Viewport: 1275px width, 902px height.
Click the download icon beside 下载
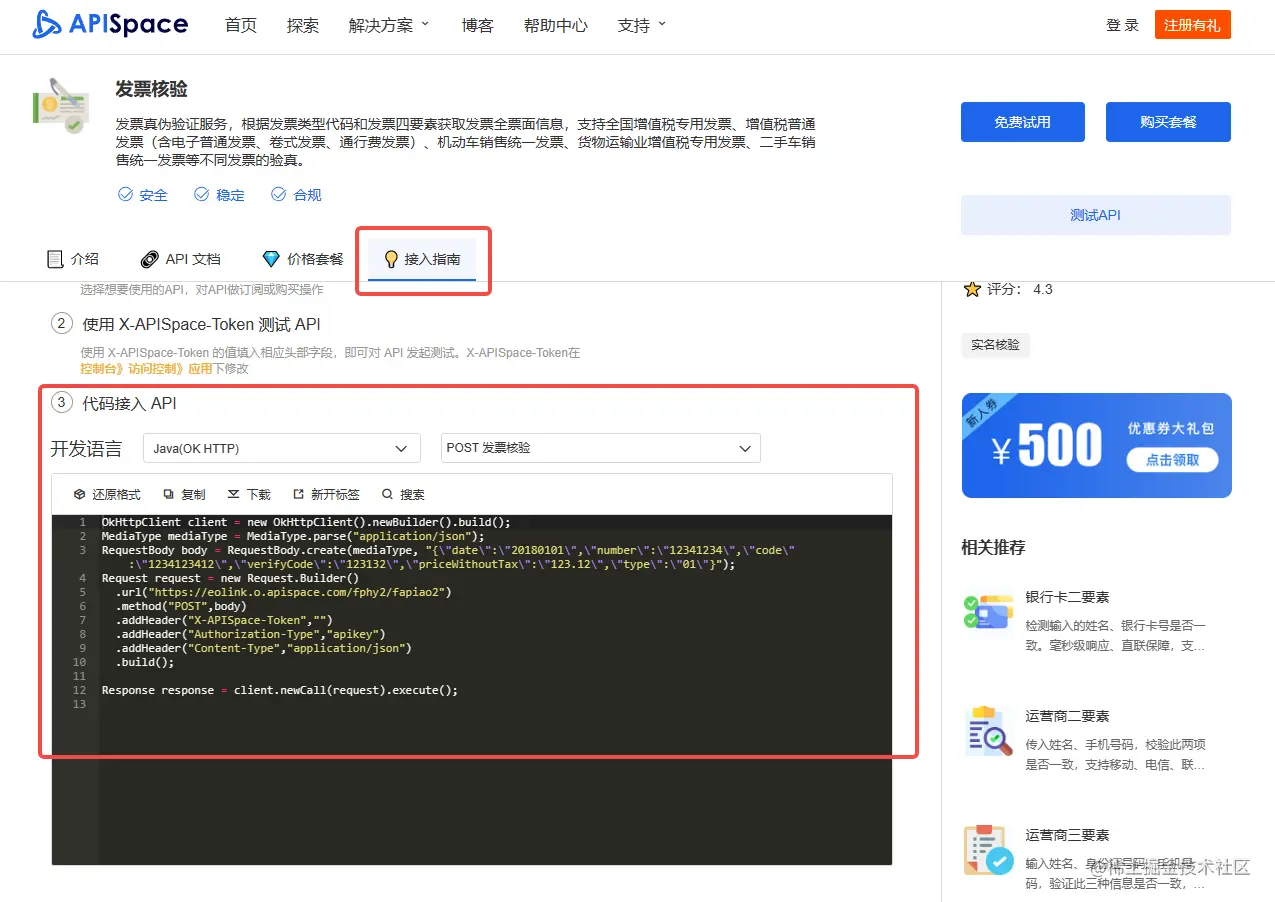click(234, 494)
